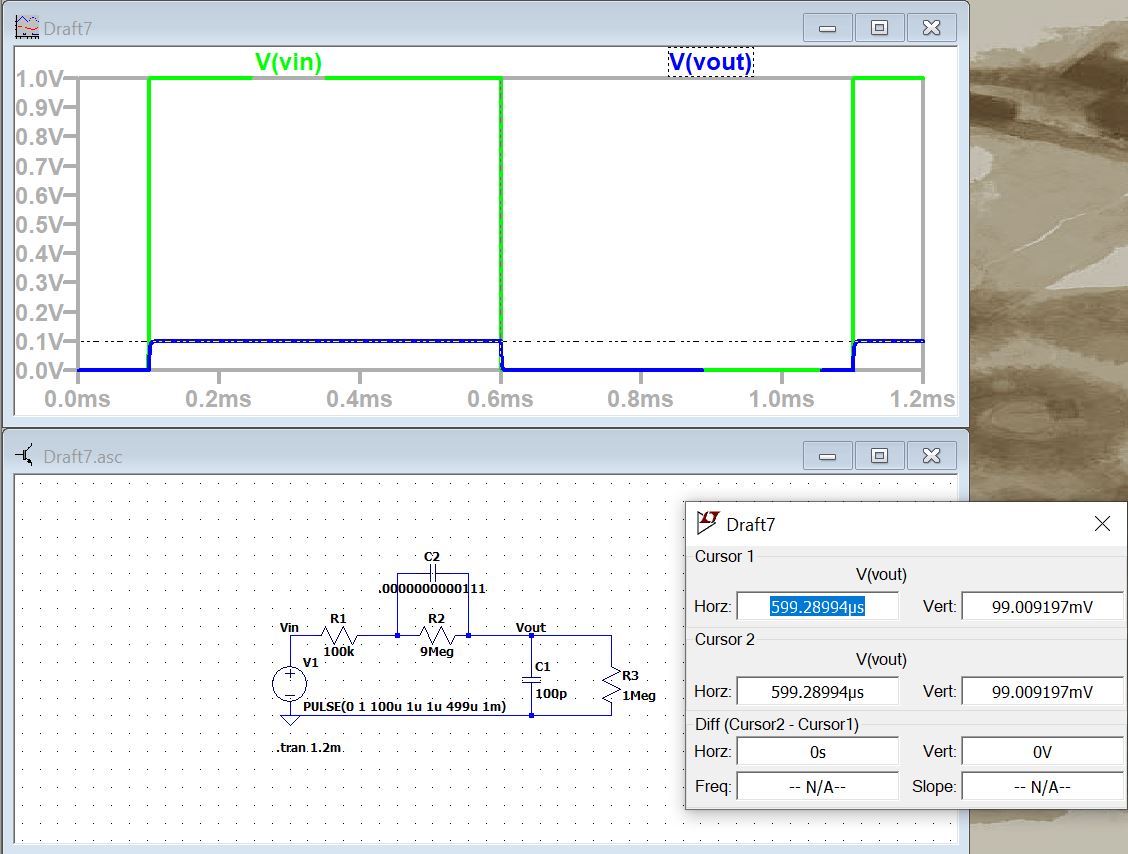Click the V(vin) trace label
Screen dimensions: 1128x854
point(288,63)
